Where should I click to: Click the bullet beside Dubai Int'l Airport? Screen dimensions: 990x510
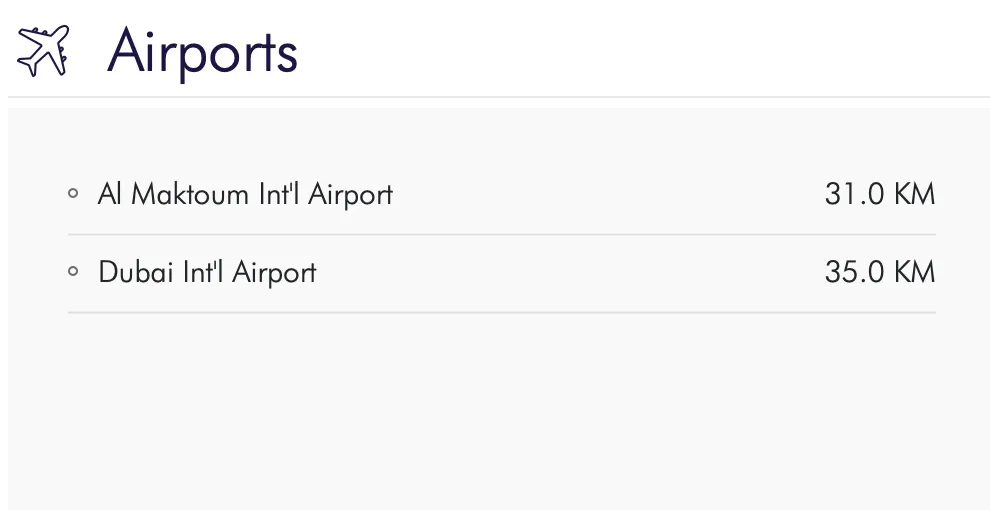click(73, 272)
